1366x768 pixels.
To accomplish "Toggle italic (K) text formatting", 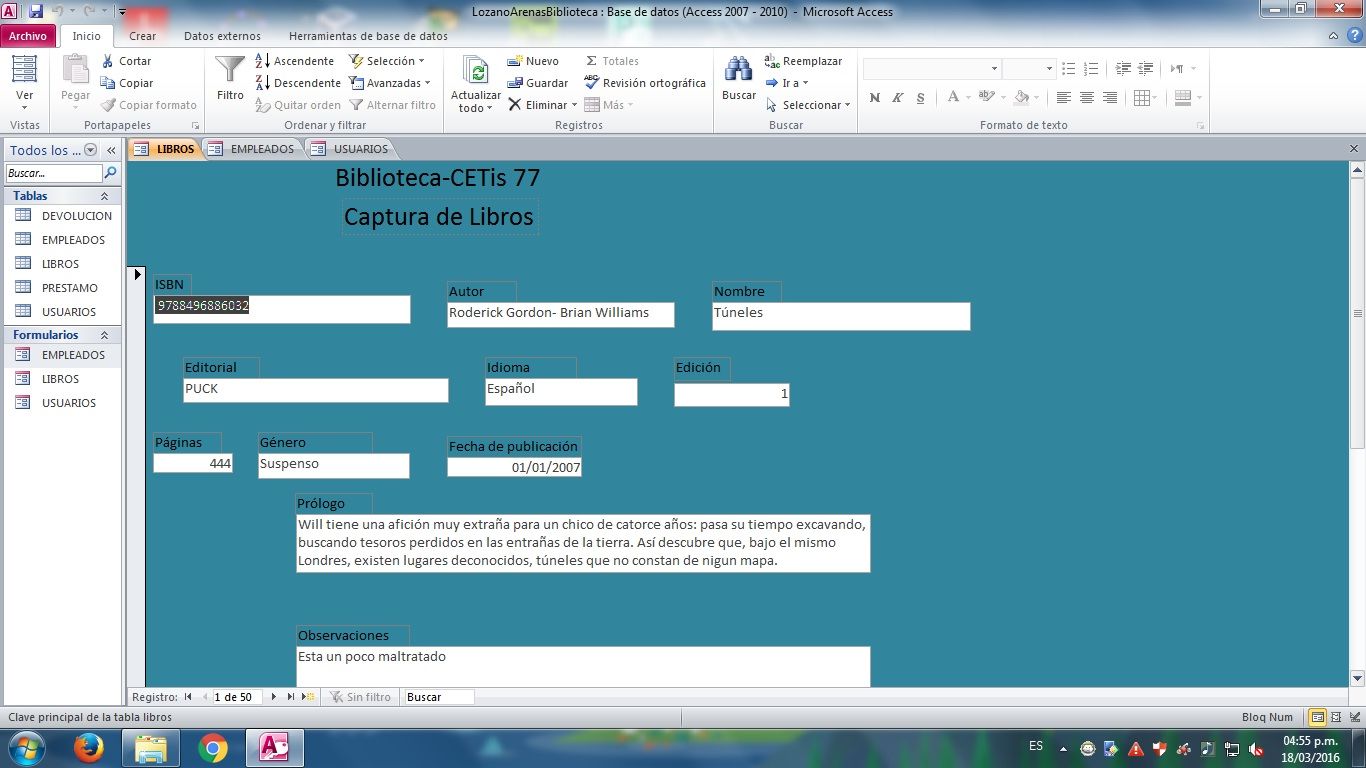I will pyautogui.click(x=897, y=98).
